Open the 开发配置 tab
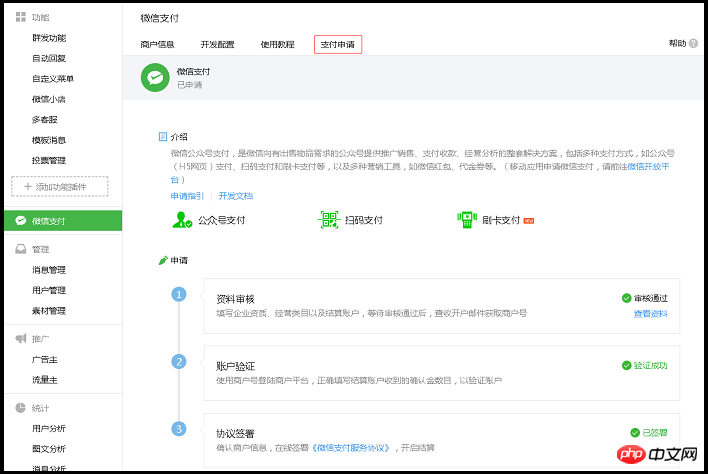This screenshot has width=708, height=474. (217, 44)
